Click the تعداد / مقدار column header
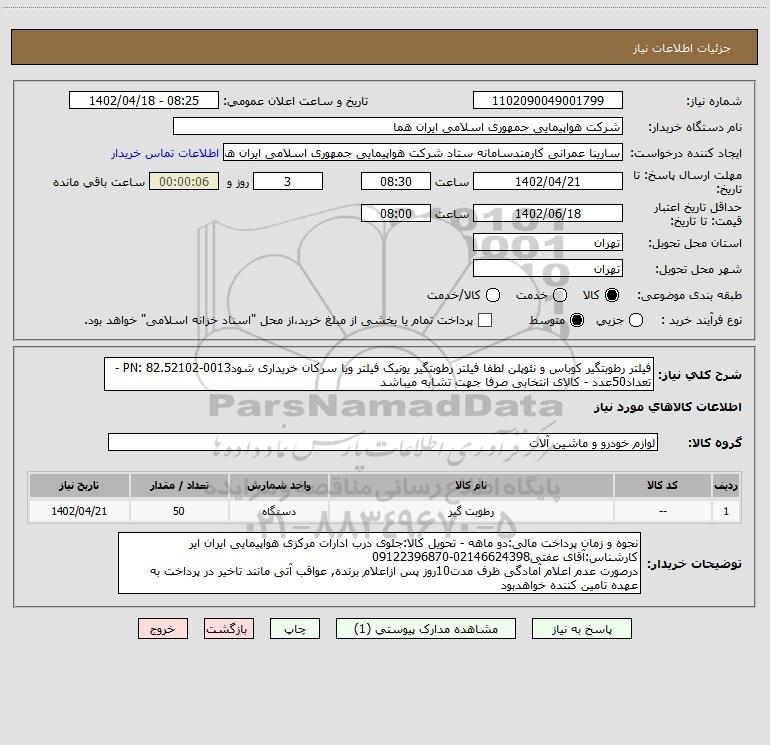The width and height of the screenshot is (770, 745). pyautogui.click(x=179, y=486)
